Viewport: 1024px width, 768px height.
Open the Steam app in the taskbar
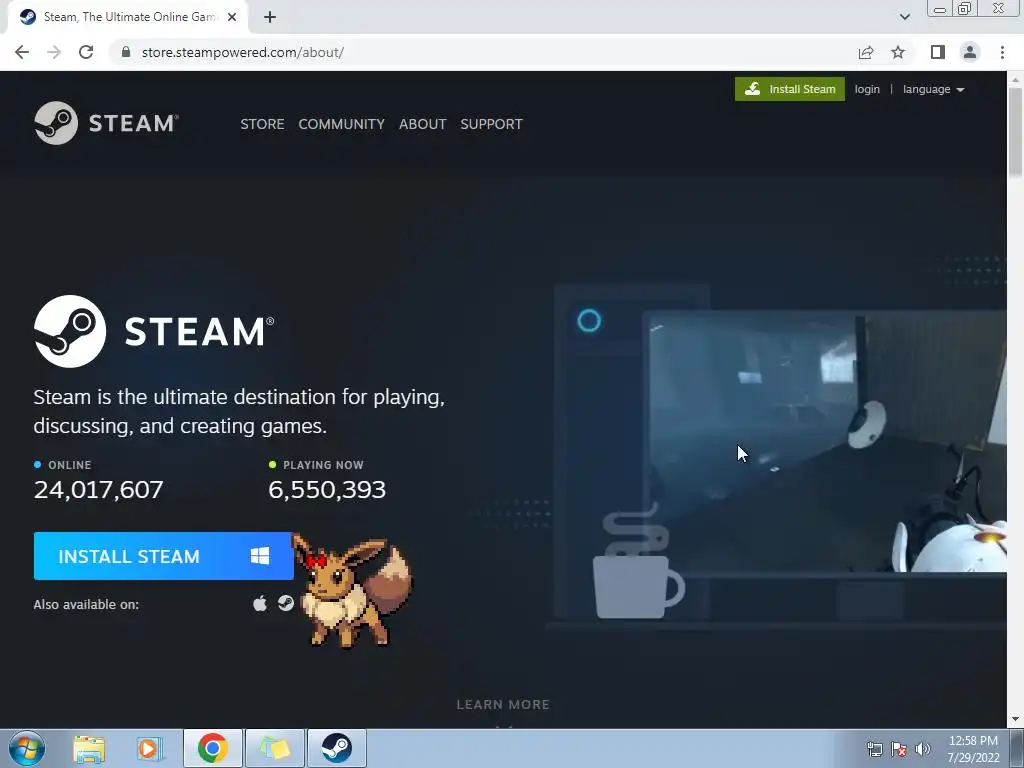pyautogui.click(x=336, y=748)
